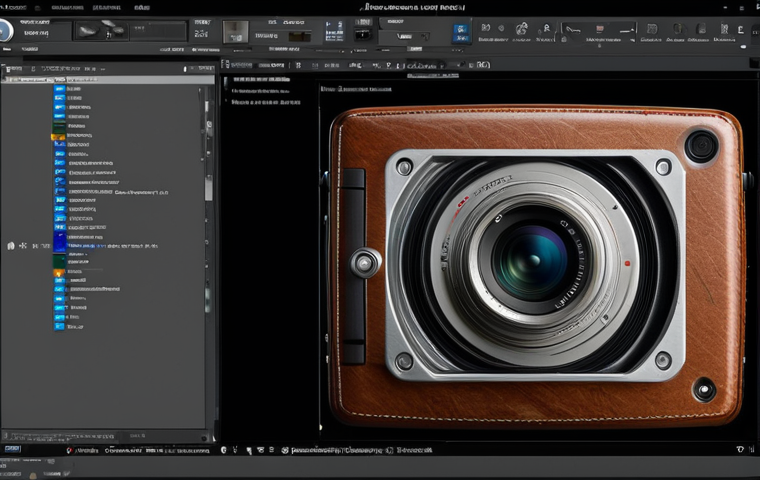Viewport: 760px width, 480px height.
Task: Click the round blue orb application button
Action: click(x=5, y=31)
